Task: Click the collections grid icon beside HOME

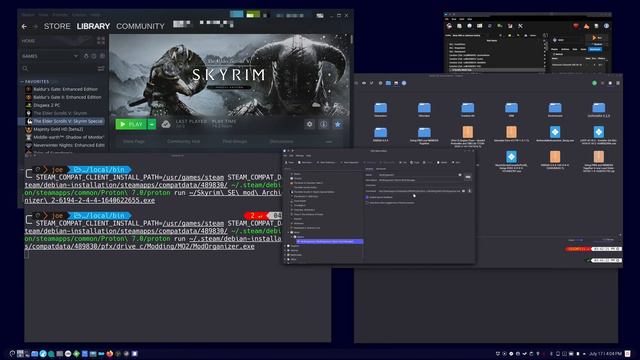Action: [101, 41]
